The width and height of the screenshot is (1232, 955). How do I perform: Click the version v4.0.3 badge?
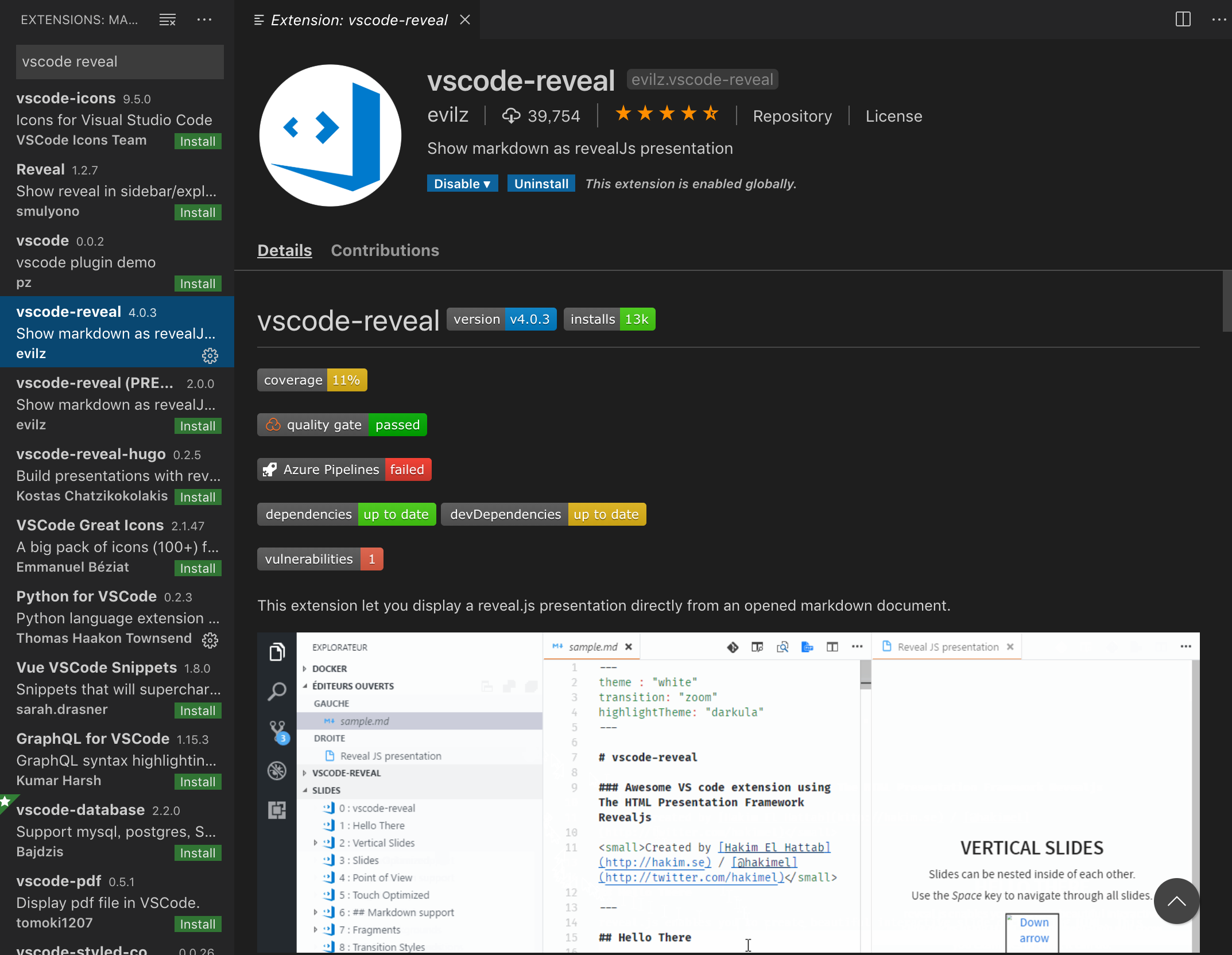tap(502, 319)
